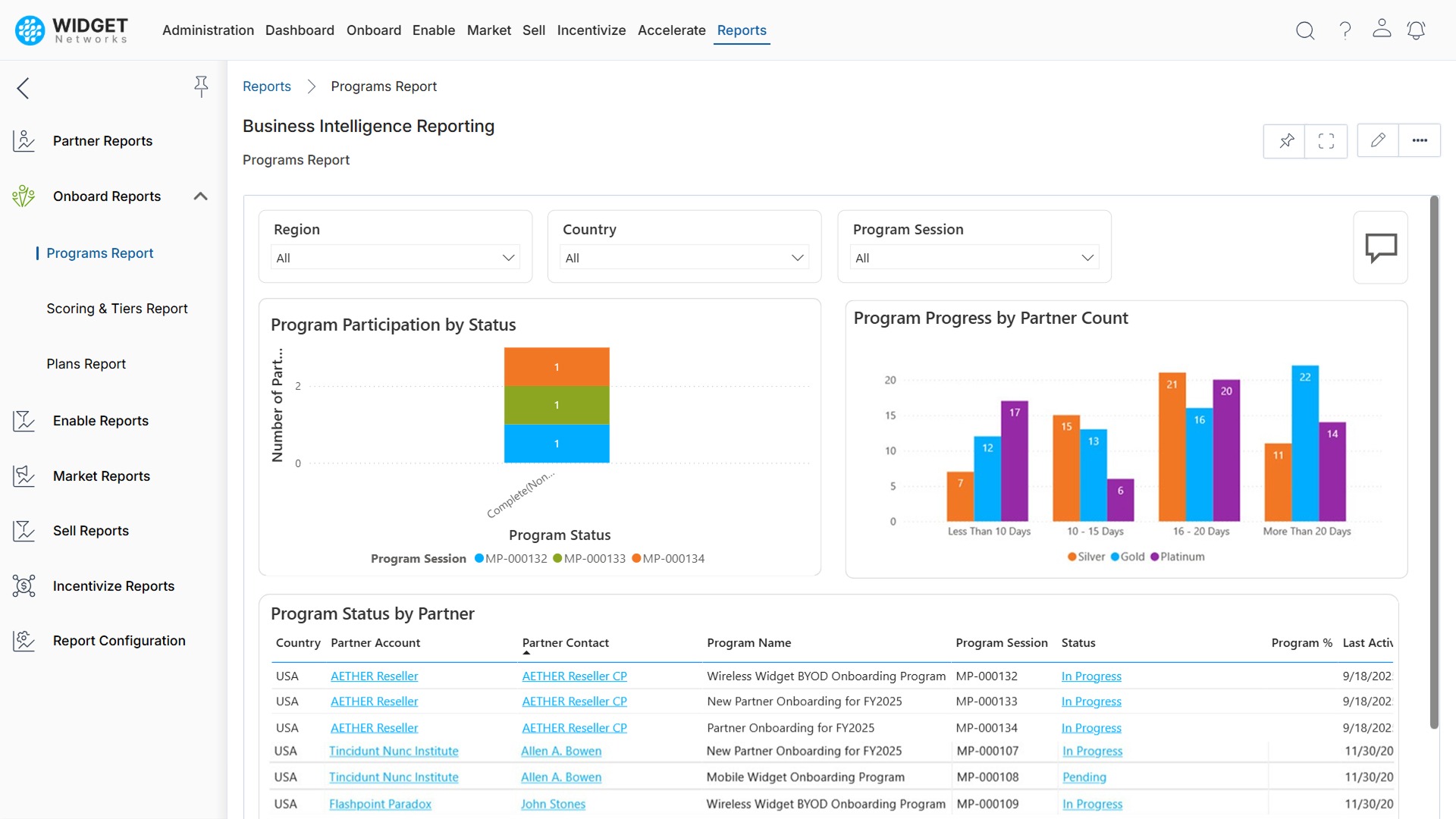The width and height of the screenshot is (1456, 819).
Task: Sort table by the Partner Contact column
Action: click(x=566, y=643)
